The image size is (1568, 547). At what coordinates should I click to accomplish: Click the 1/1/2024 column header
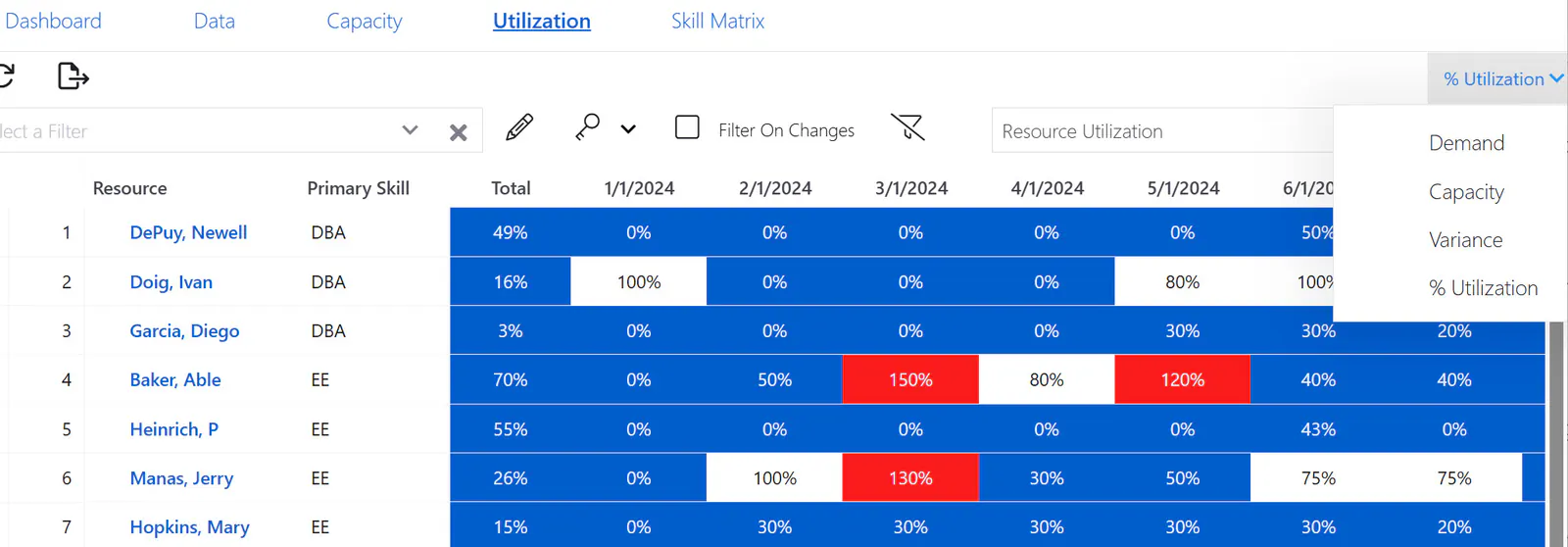point(639,188)
